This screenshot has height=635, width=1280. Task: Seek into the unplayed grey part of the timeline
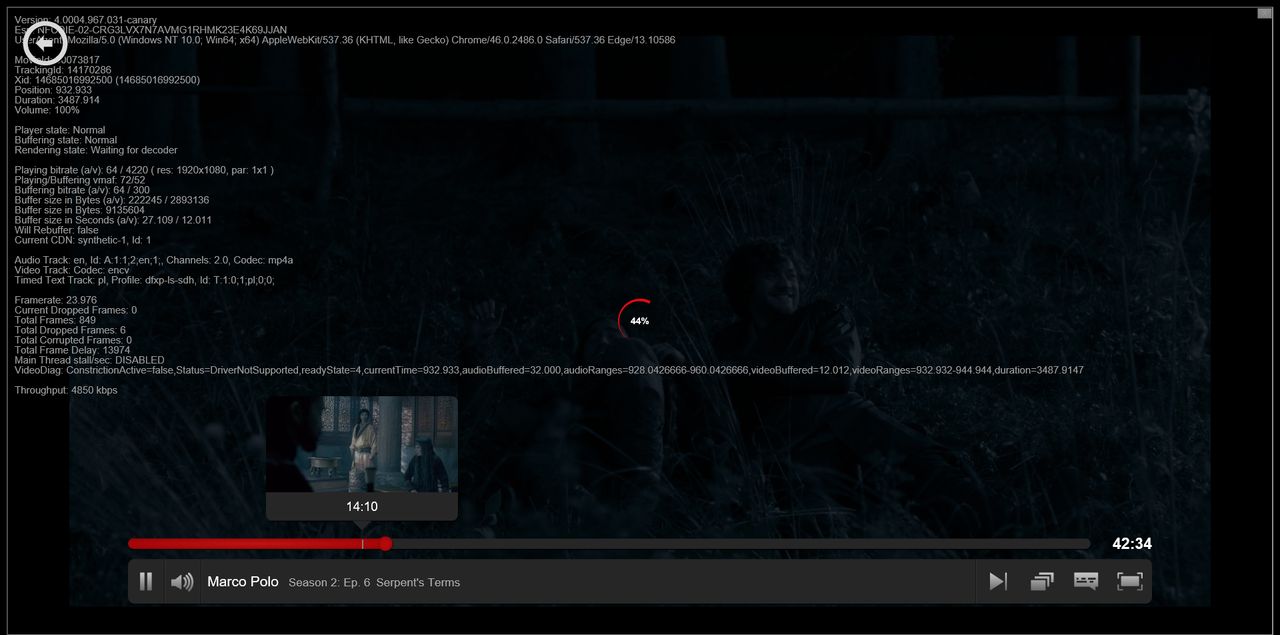[x=740, y=544]
